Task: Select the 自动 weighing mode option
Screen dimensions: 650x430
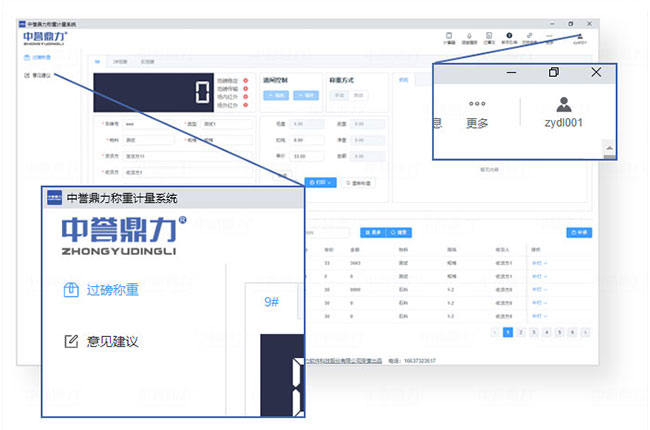Action: tap(358, 95)
